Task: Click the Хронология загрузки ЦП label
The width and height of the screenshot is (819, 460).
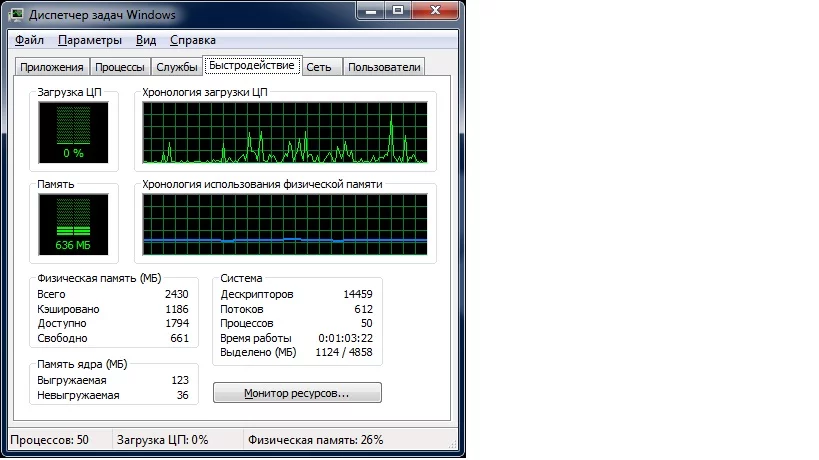Action: coord(205,92)
